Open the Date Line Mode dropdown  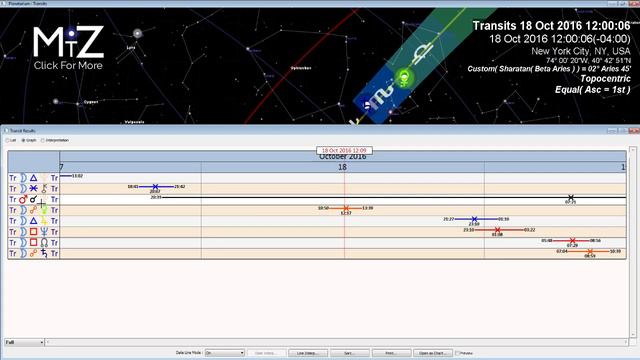point(224,353)
